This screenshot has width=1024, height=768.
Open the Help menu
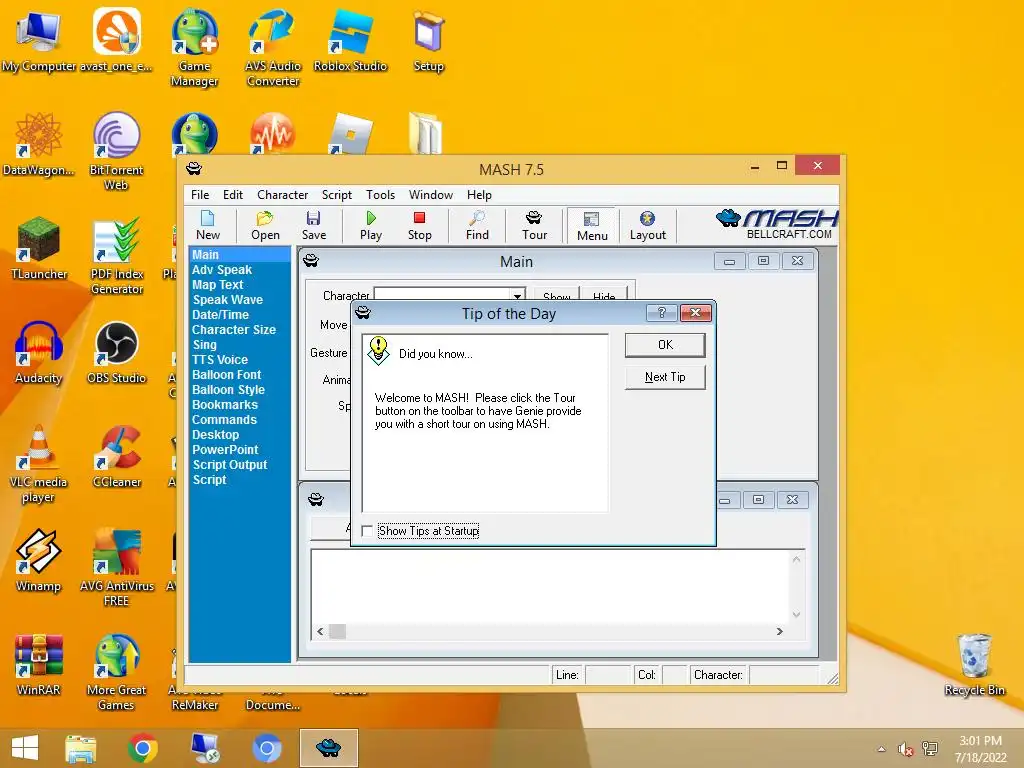(x=479, y=195)
